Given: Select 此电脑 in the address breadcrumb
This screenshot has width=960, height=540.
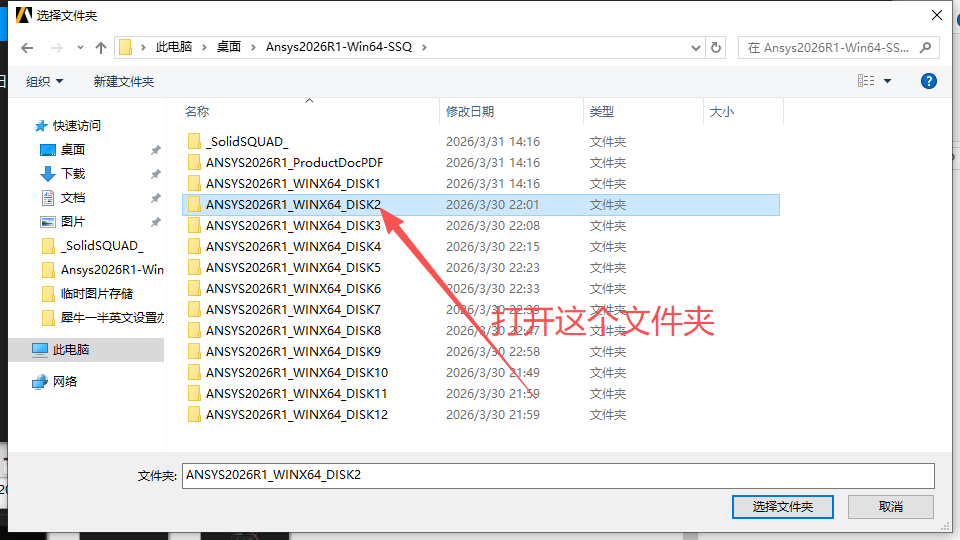Looking at the screenshot, I should pos(174,47).
